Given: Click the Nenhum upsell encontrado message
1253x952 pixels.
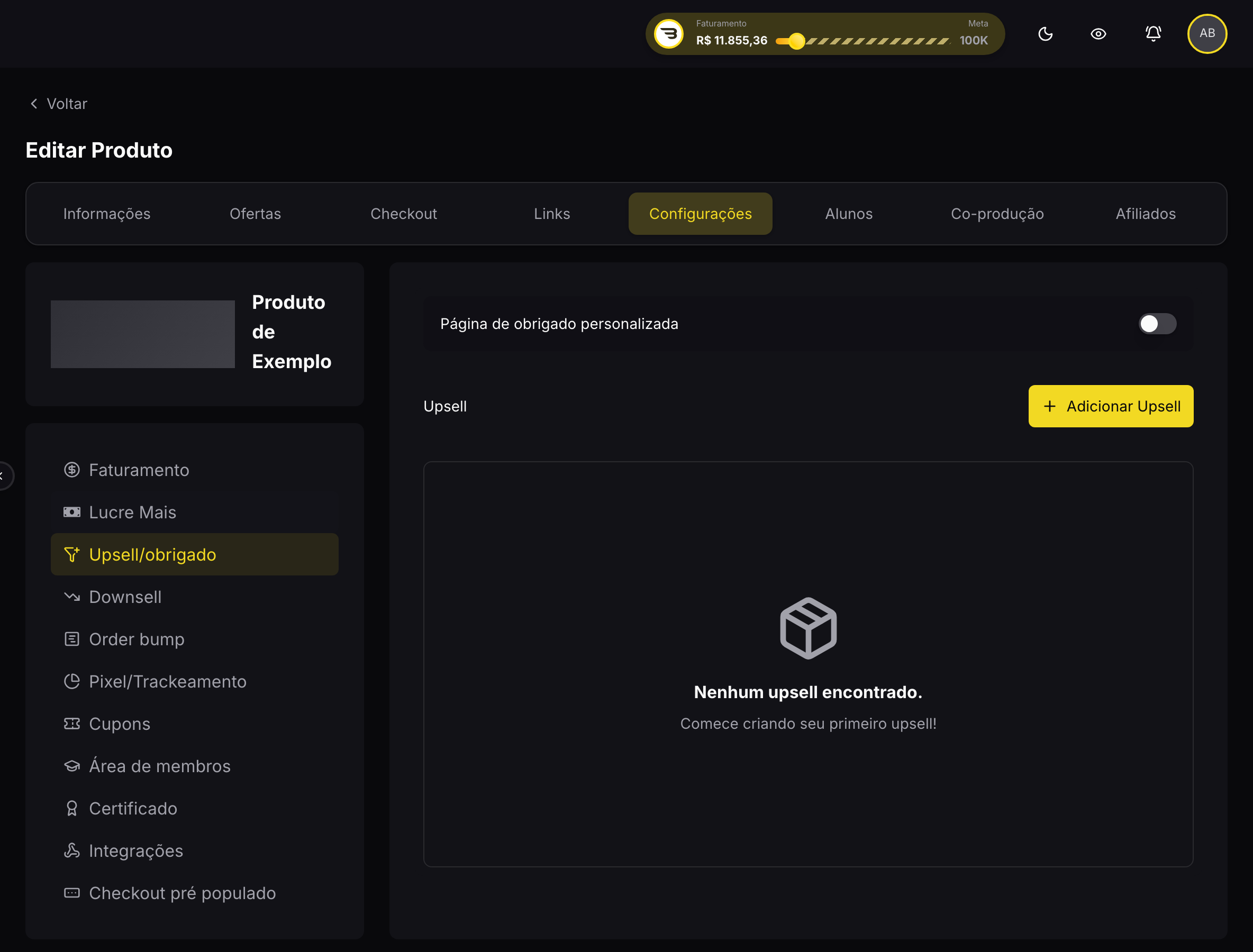Looking at the screenshot, I should tap(808, 692).
